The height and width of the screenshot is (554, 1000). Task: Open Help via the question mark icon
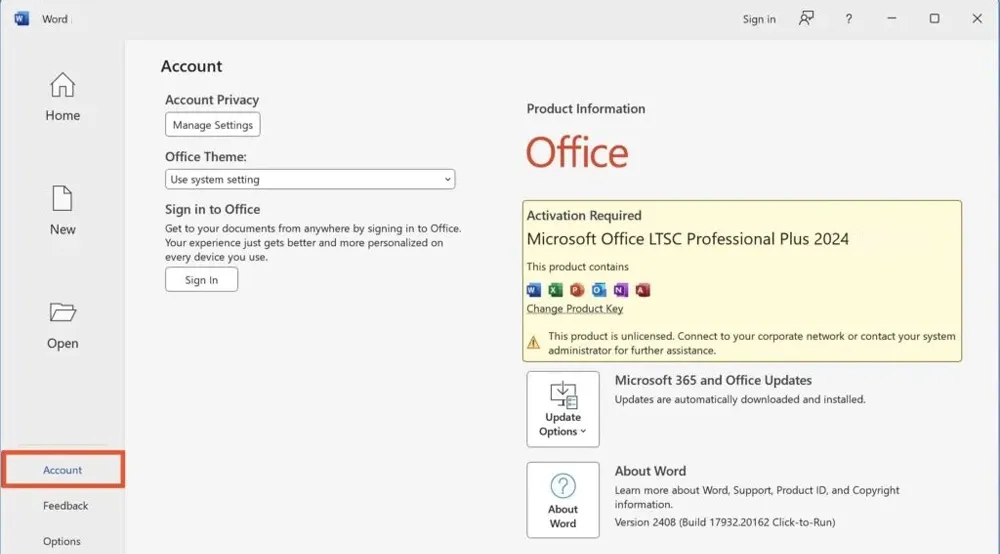[848, 19]
